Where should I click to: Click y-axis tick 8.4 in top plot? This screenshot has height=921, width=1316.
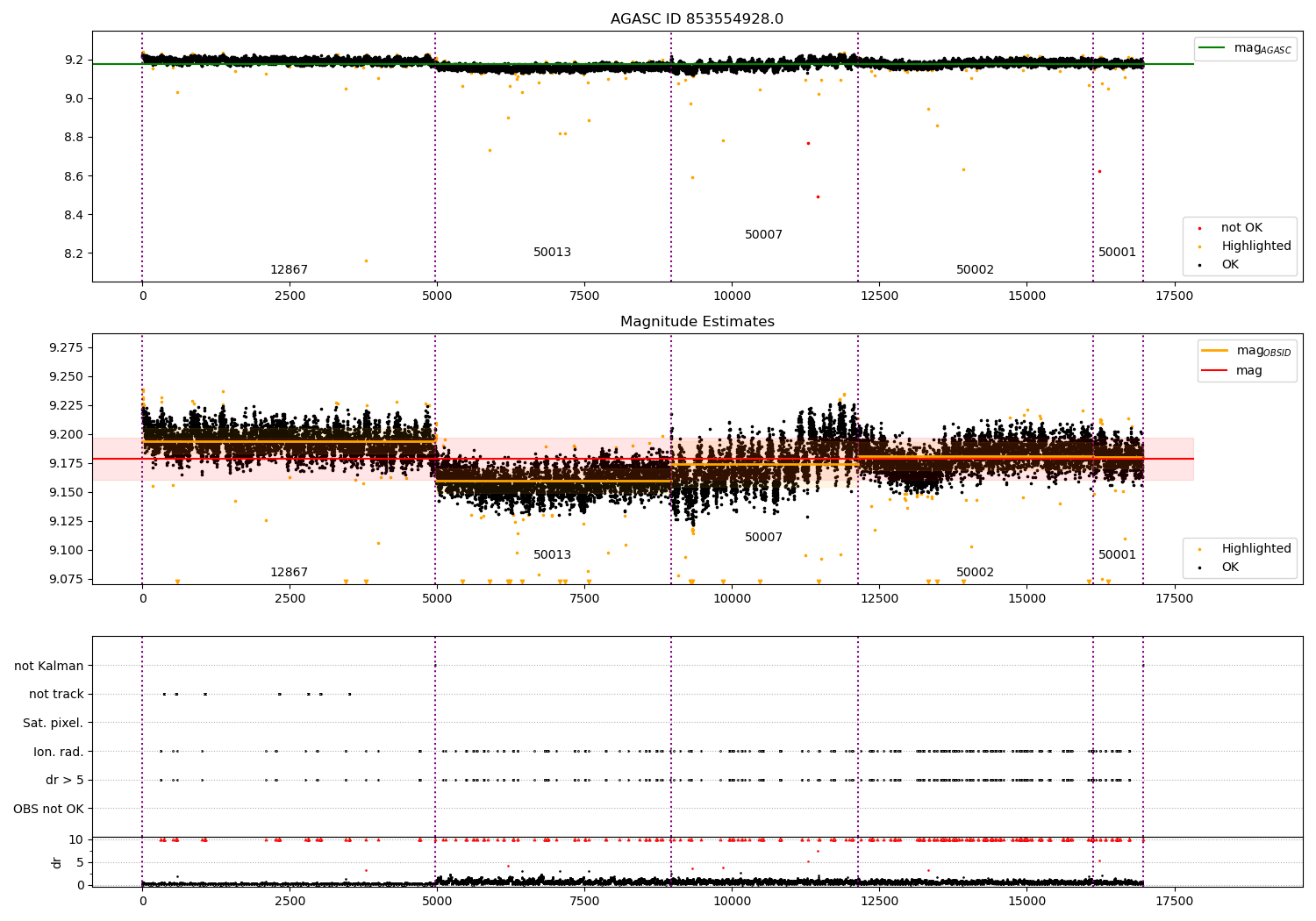(x=73, y=216)
